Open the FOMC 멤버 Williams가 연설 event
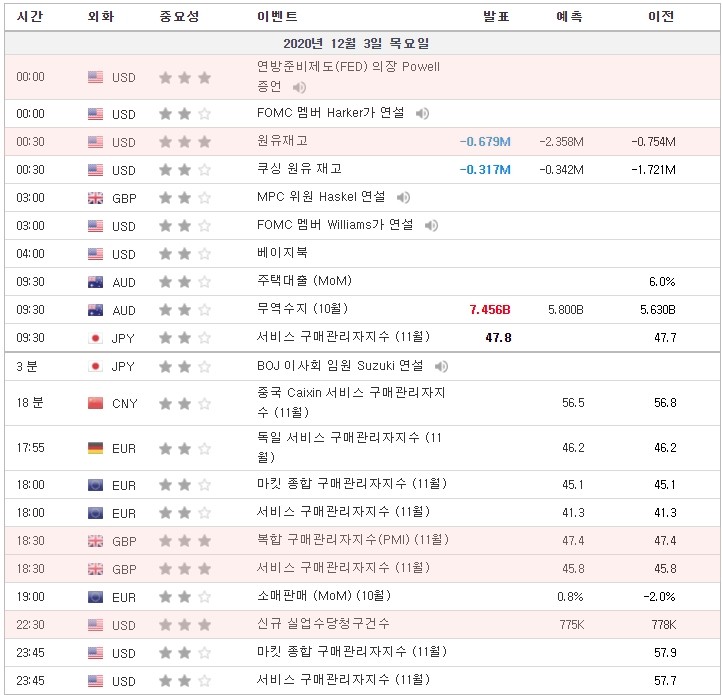This screenshot has width=722, height=695. pyautogui.click(x=335, y=225)
